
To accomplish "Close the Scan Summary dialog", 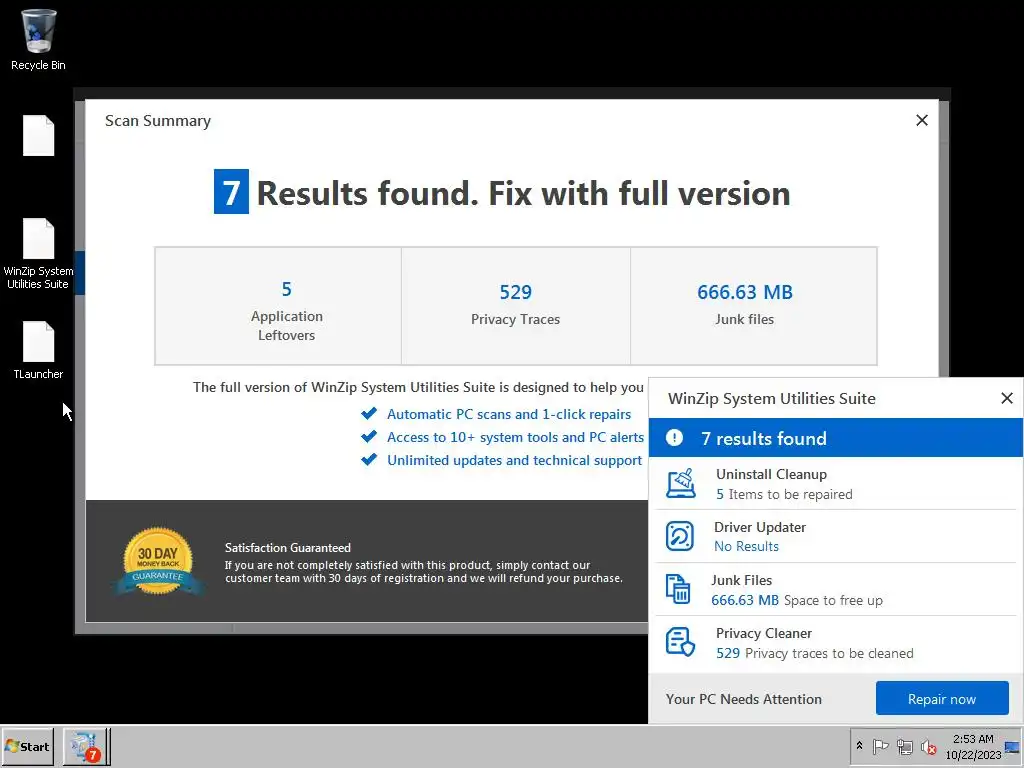I will 921,120.
